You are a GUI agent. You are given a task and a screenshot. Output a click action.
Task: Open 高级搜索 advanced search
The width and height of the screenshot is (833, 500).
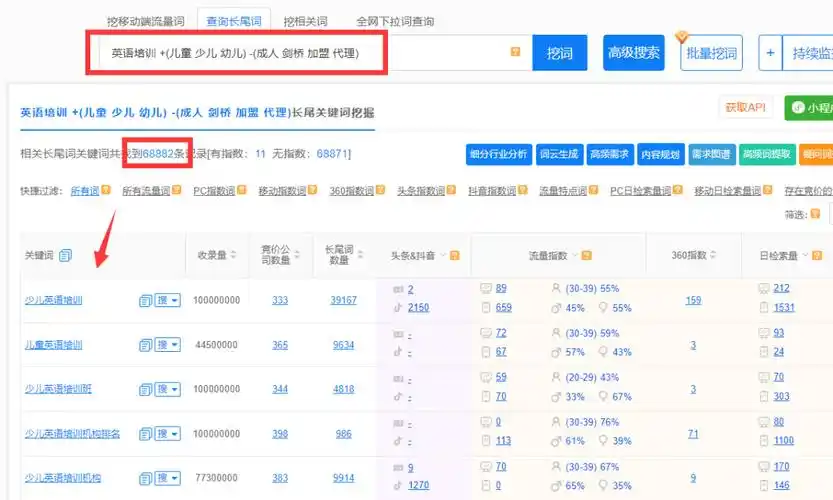click(633, 53)
